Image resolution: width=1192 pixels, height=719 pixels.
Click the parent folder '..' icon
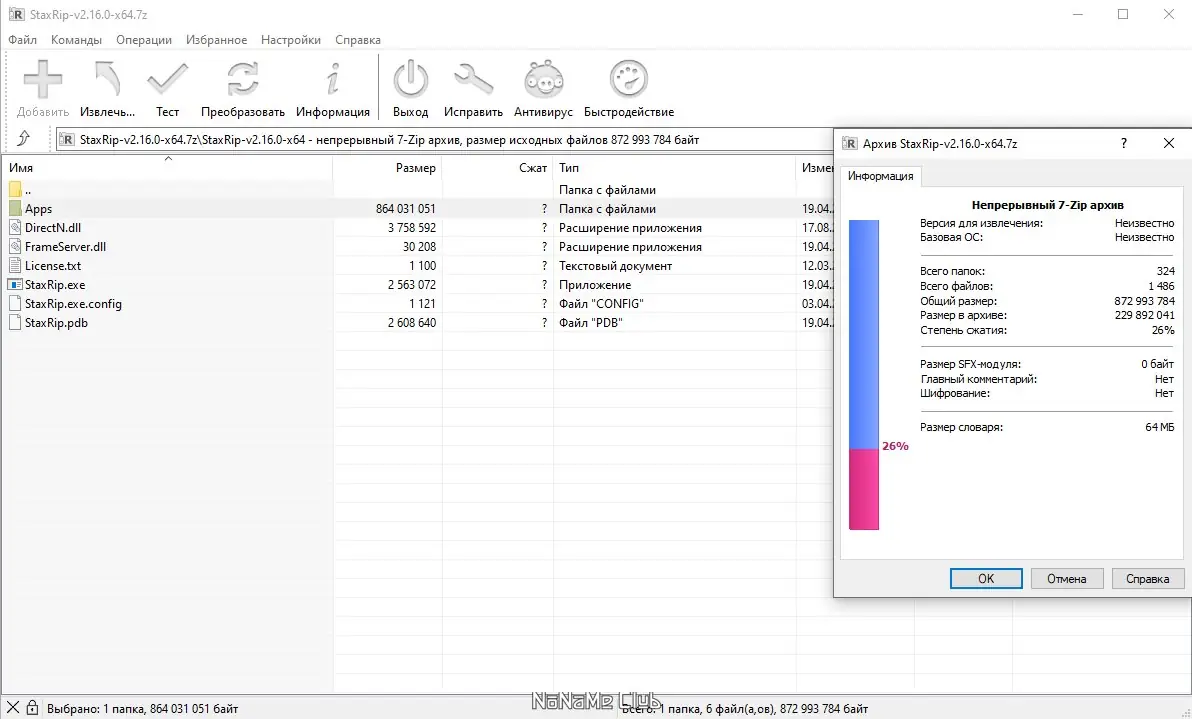pyautogui.click(x=15, y=189)
